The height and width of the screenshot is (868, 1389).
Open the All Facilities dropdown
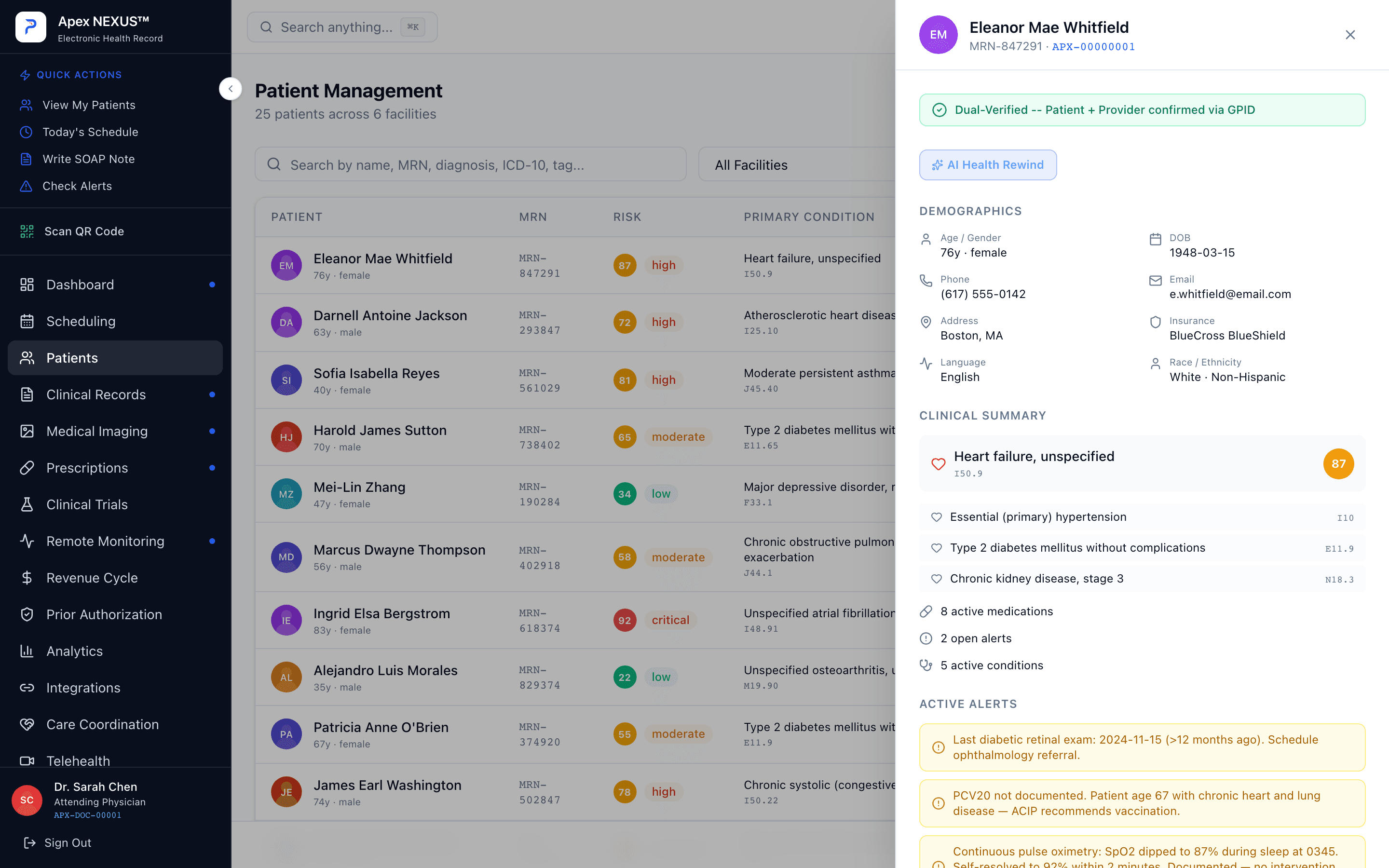point(797,165)
